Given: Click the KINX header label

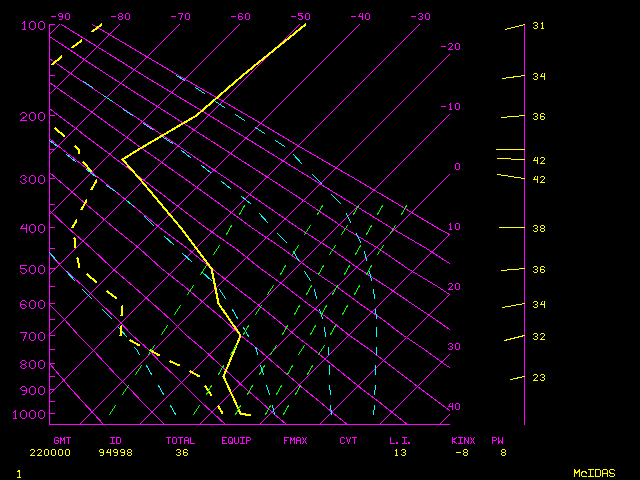Looking at the screenshot, I should (463, 440).
